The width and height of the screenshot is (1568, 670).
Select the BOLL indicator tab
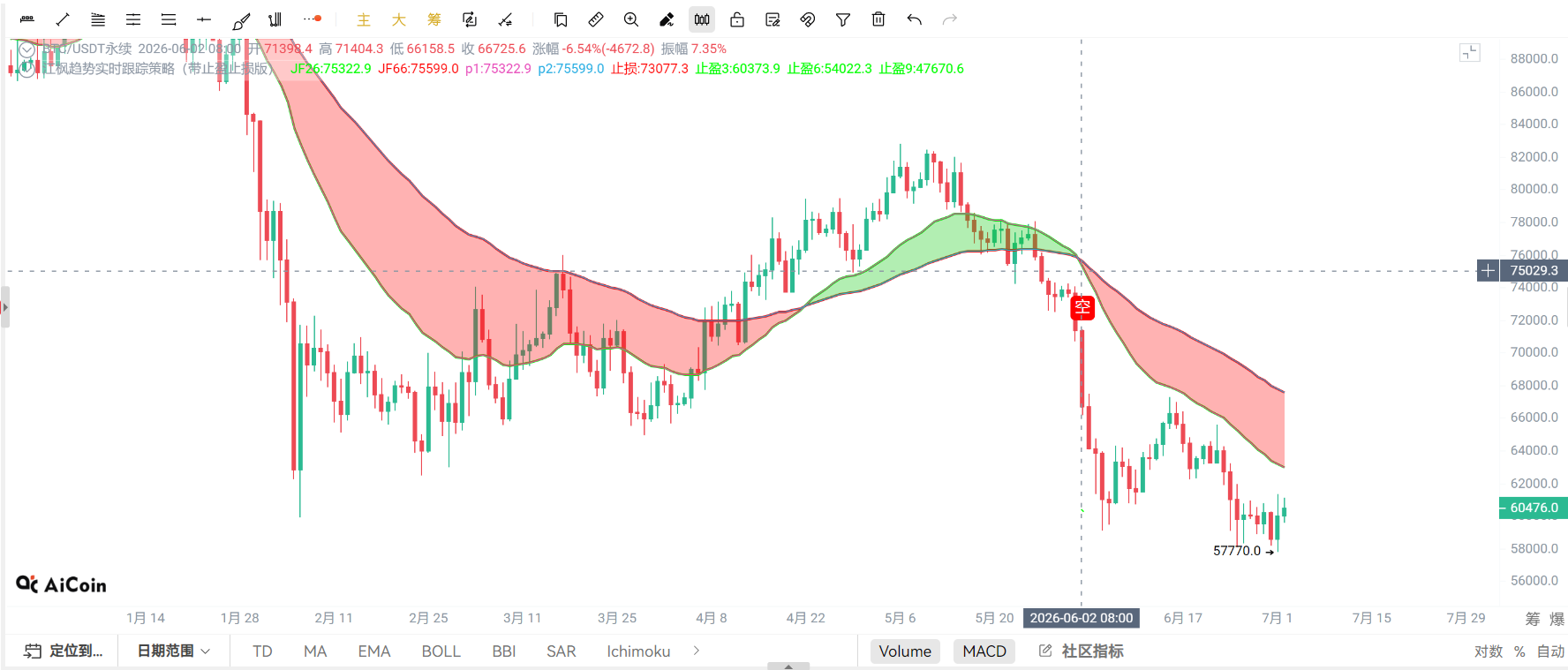tap(441, 651)
